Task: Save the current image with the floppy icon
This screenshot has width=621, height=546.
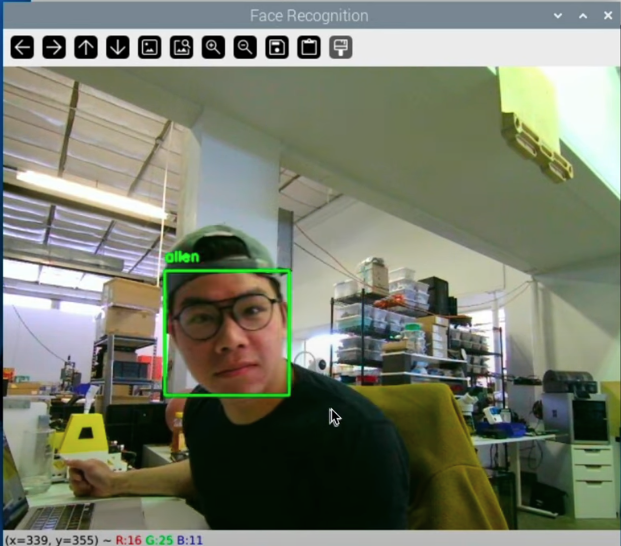Action: pos(277,47)
